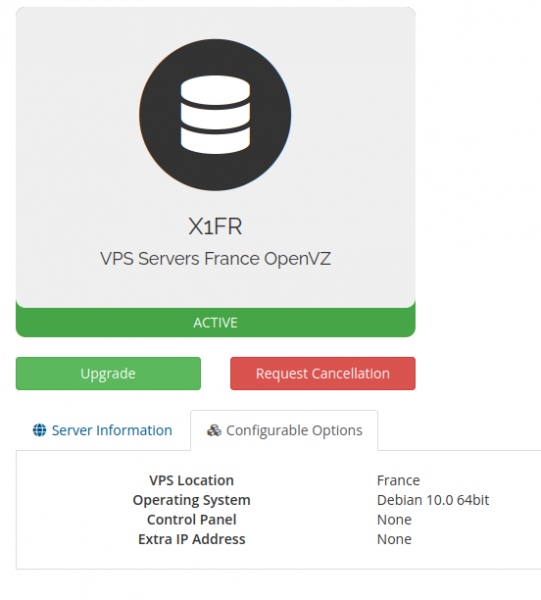Click the green Upgrade button
This screenshot has height=600, width=541.
108,373
